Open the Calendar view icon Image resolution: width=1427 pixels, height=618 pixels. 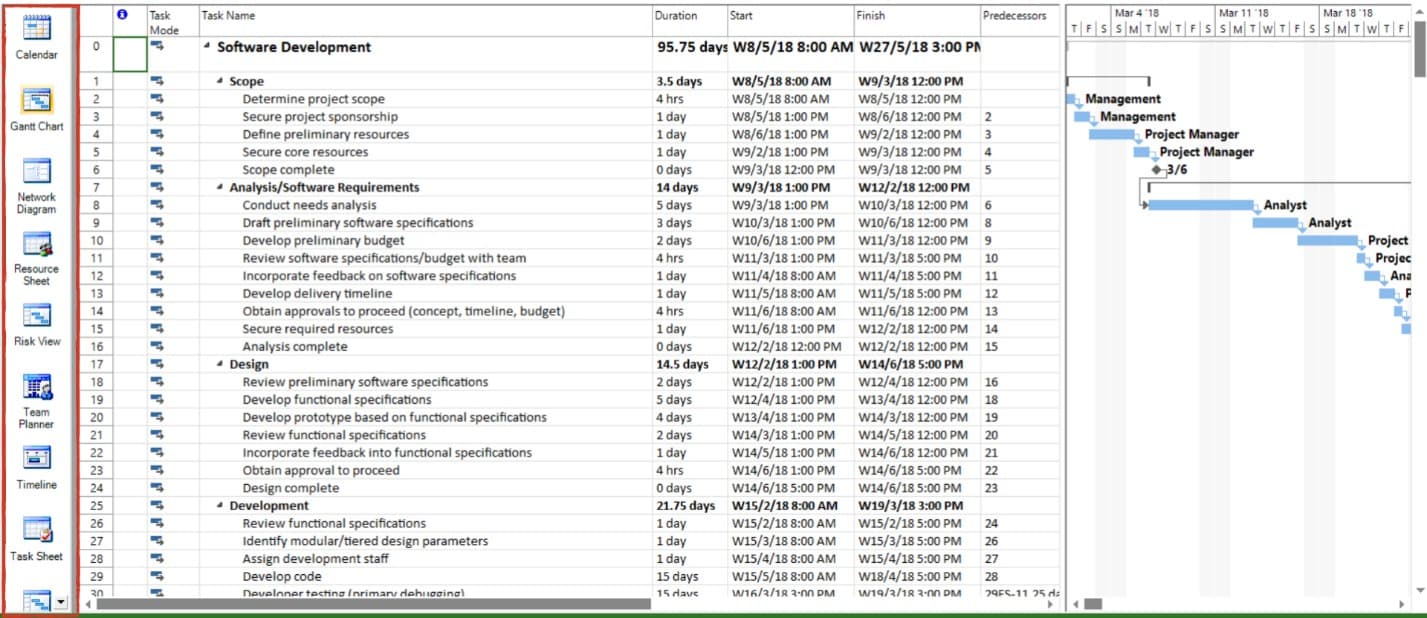pos(37,28)
